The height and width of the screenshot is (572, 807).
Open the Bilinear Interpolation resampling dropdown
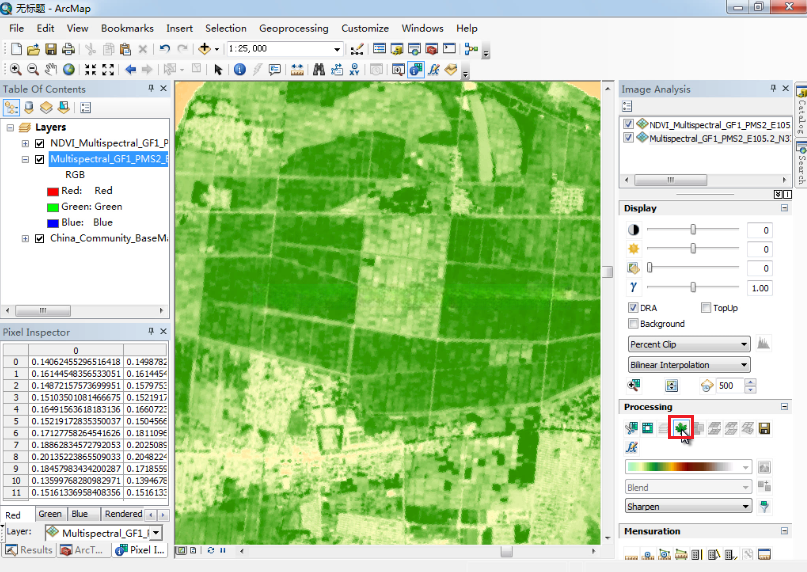[x=689, y=365]
